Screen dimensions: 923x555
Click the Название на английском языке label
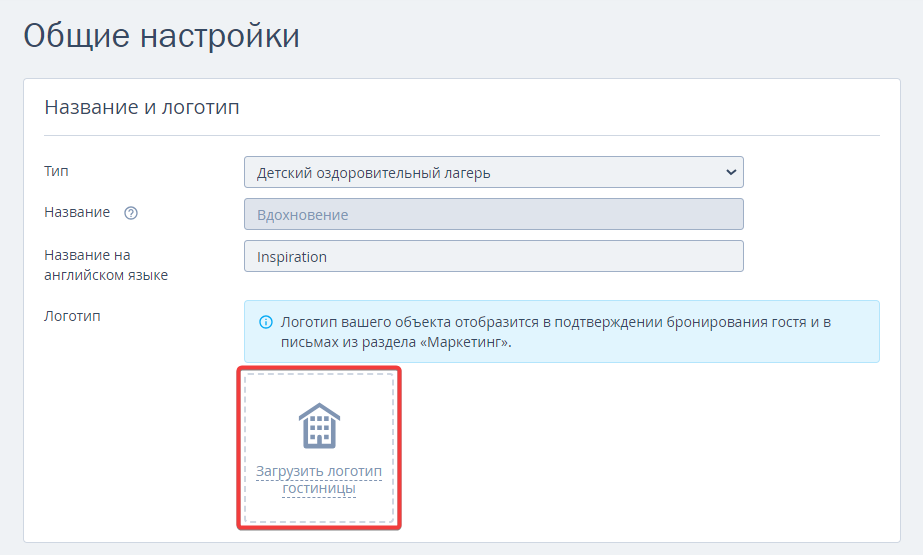[106, 265]
